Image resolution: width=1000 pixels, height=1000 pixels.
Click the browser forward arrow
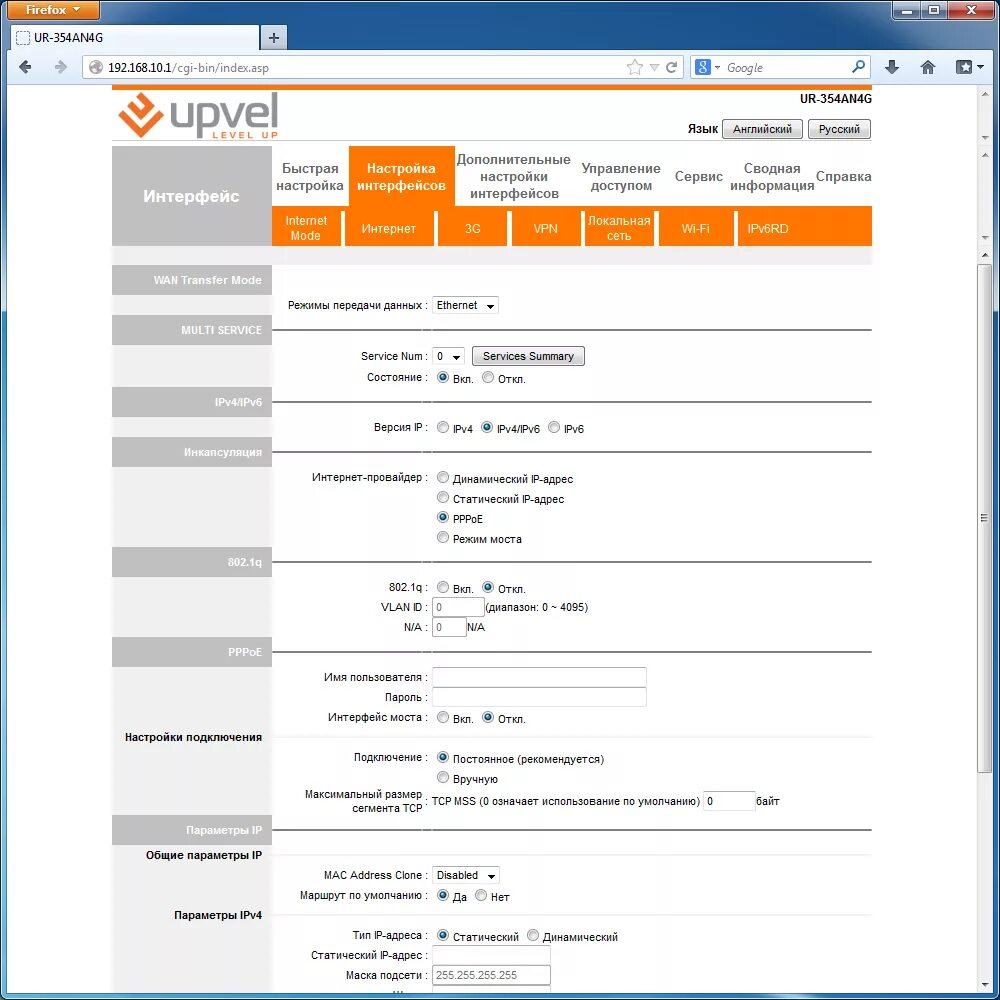pos(61,67)
